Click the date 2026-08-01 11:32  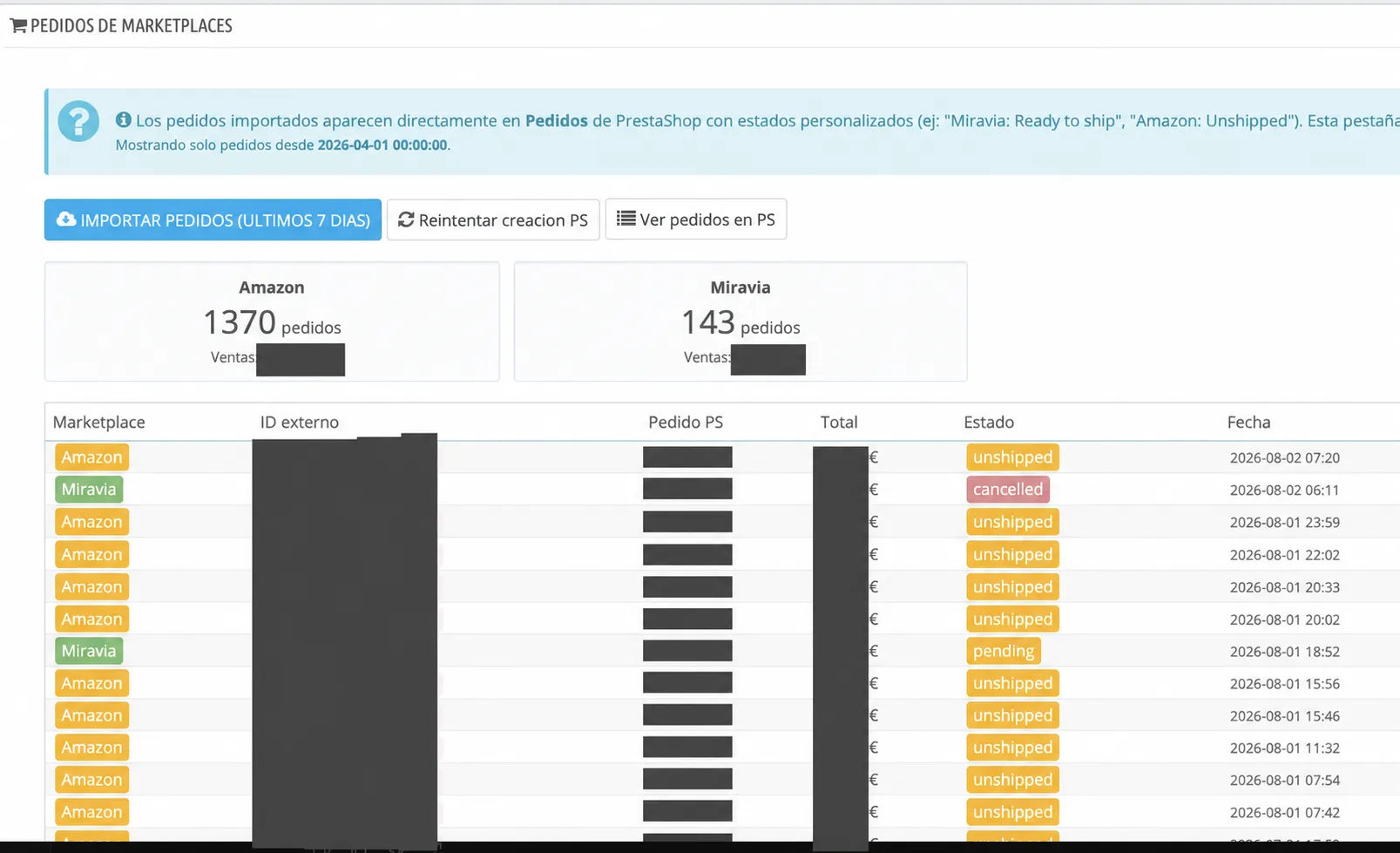(x=1285, y=748)
